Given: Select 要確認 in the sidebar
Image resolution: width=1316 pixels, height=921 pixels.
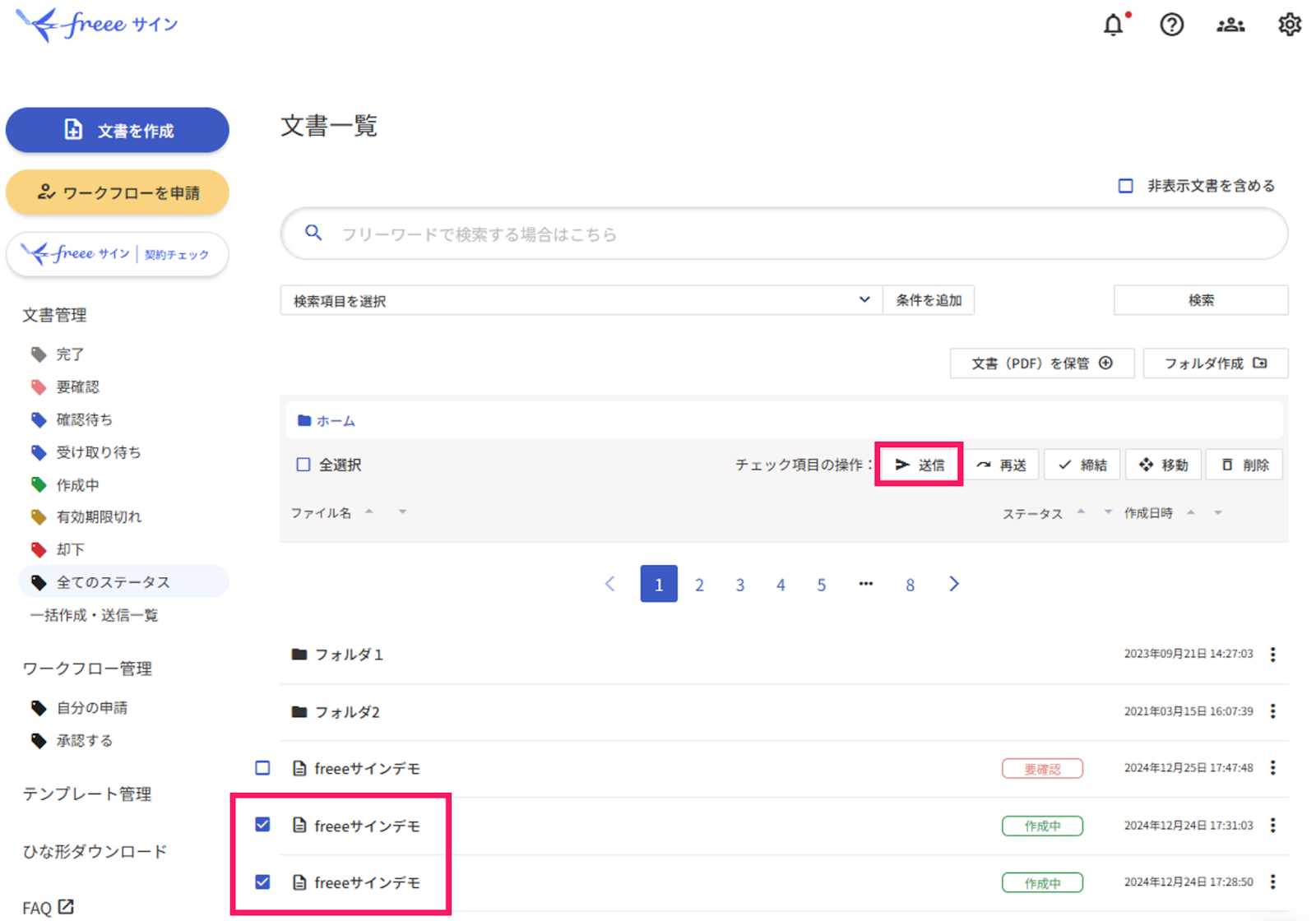Looking at the screenshot, I should coord(77,386).
